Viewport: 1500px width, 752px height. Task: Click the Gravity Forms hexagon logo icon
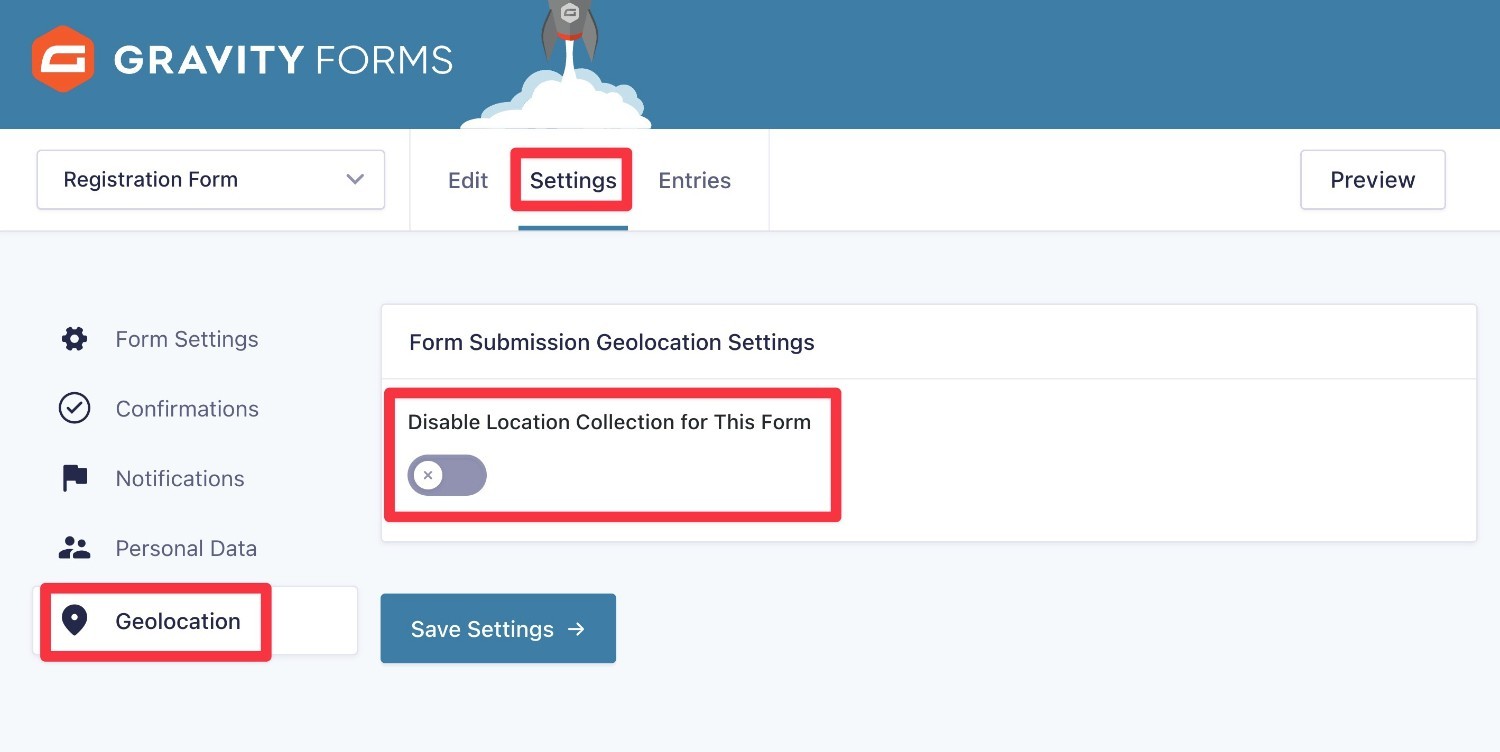62,59
